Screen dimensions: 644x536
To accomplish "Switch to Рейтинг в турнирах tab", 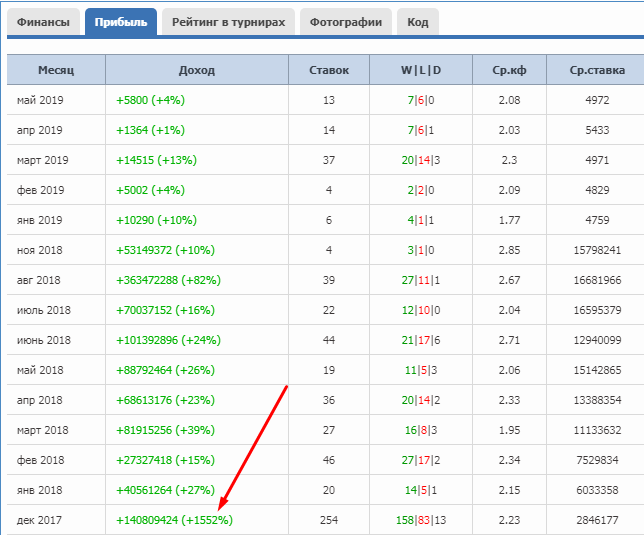I will 228,22.
